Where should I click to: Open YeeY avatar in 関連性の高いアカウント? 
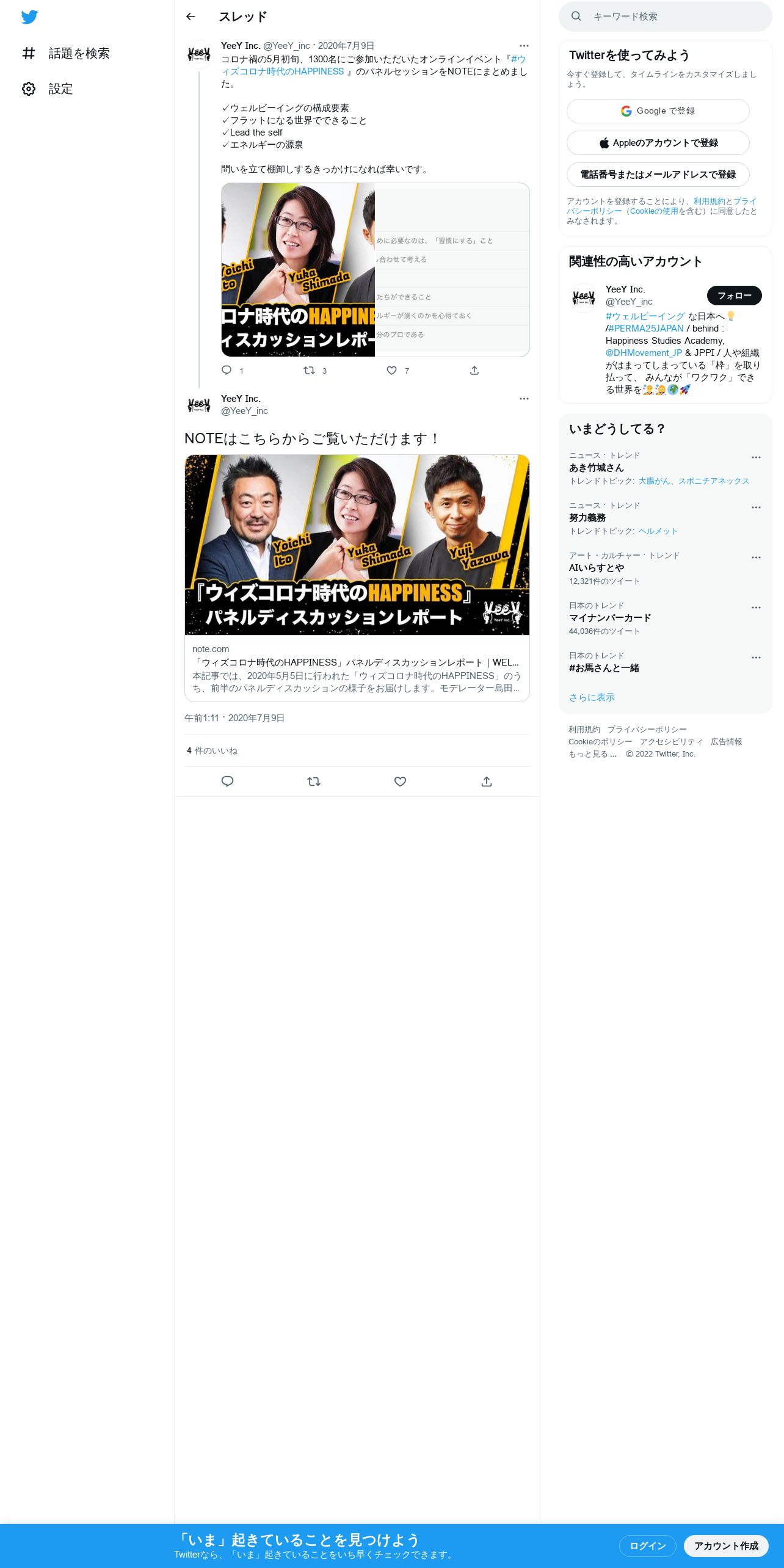584,298
